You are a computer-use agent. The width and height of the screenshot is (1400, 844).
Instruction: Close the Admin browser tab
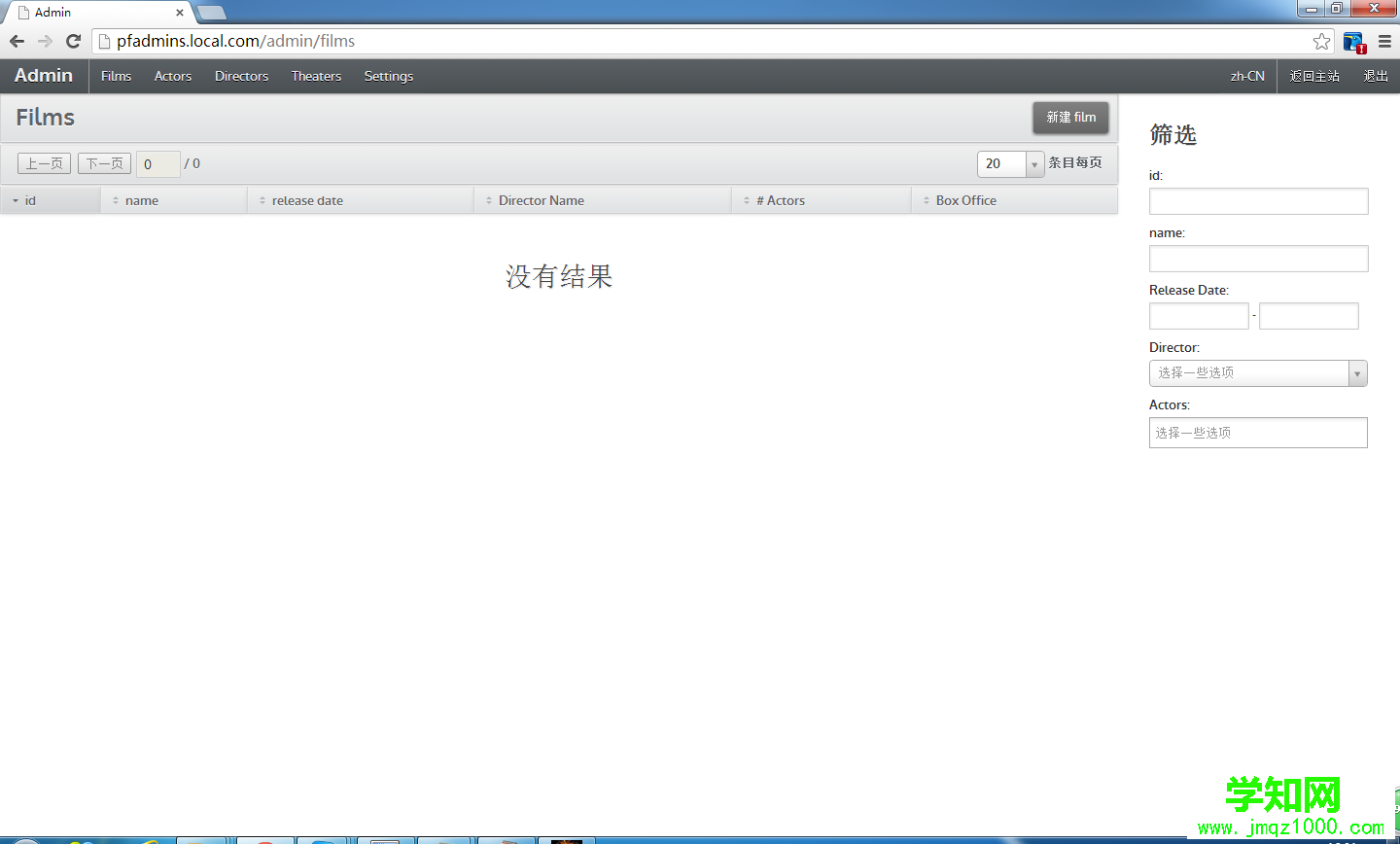[180, 13]
